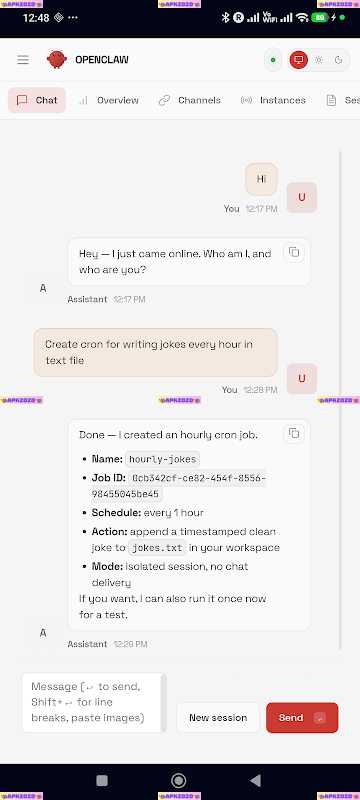360x800 pixels.
Task: Click the 'hourly-jokes' name code chip
Action: (x=162, y=459)
